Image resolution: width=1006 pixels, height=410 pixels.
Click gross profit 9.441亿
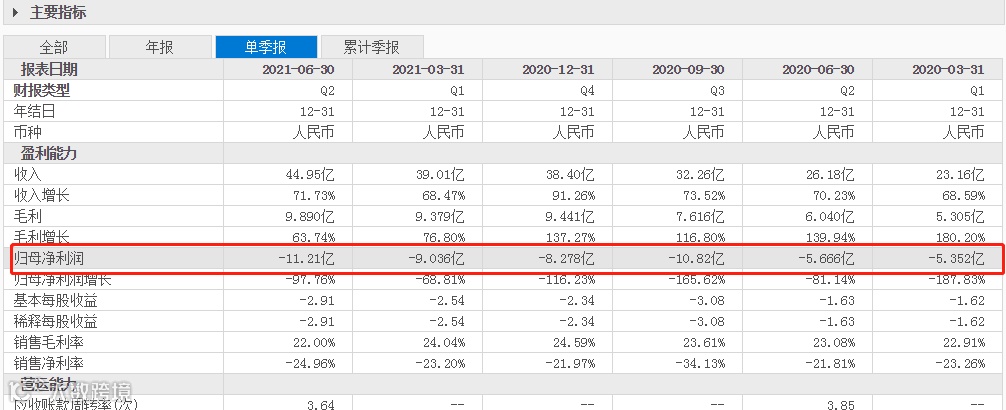click(x=570, y=216)
